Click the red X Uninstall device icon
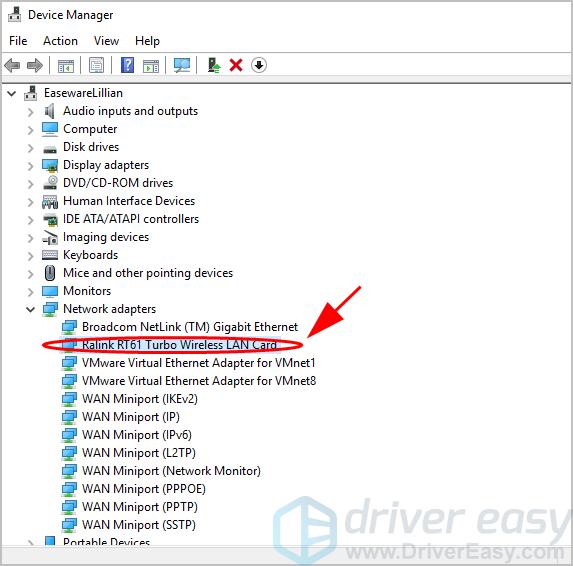 [236, 65]
